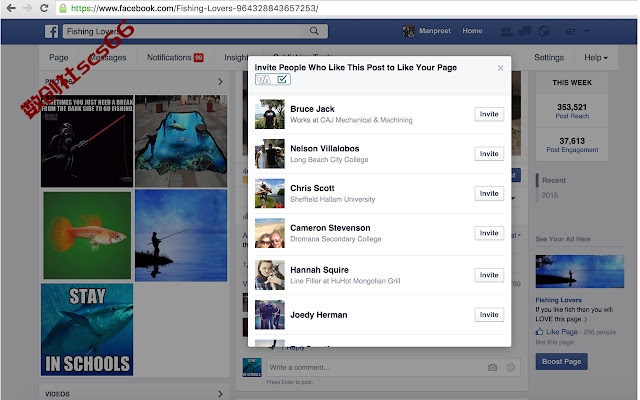This screenshot has width=640, height=400.
Task: Click the emoji smiley in comment box
Action: [x=511, y=367]
